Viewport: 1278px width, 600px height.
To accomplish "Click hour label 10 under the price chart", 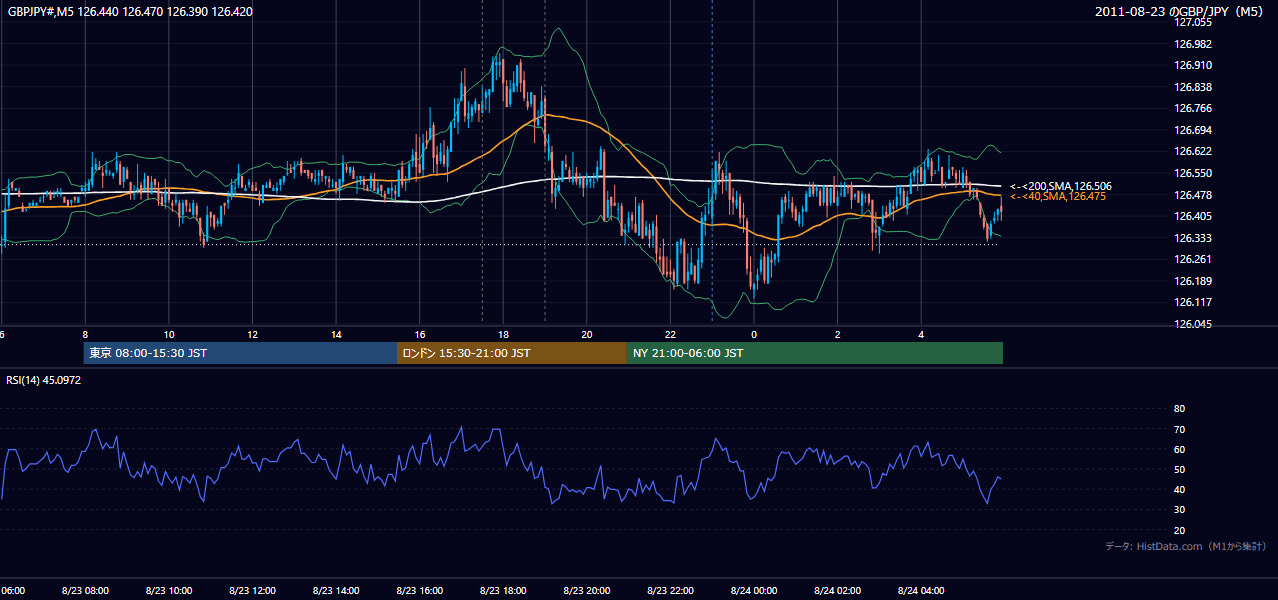I will 169,334.
